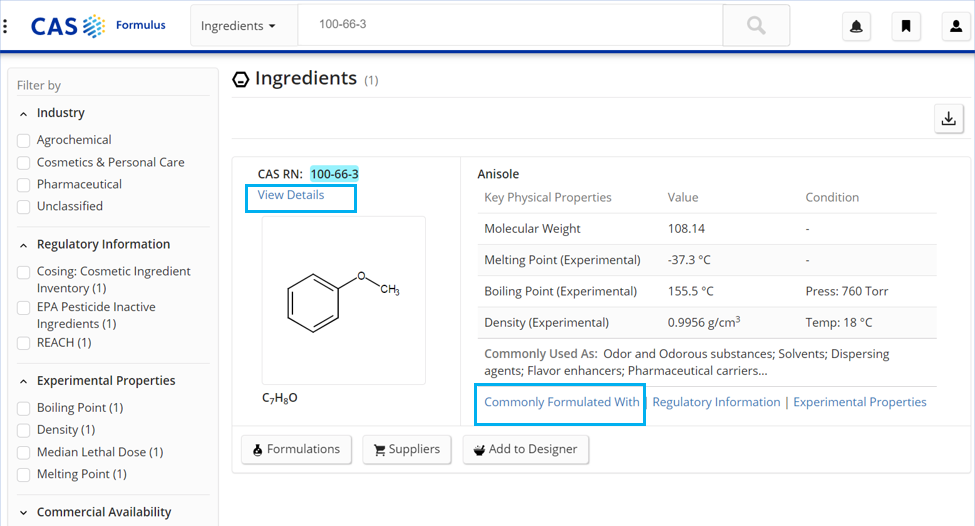Check EPA Pesticide Inactive Ingredients filter
This screenshot has width=975, height=526.
tap(24, 307)
